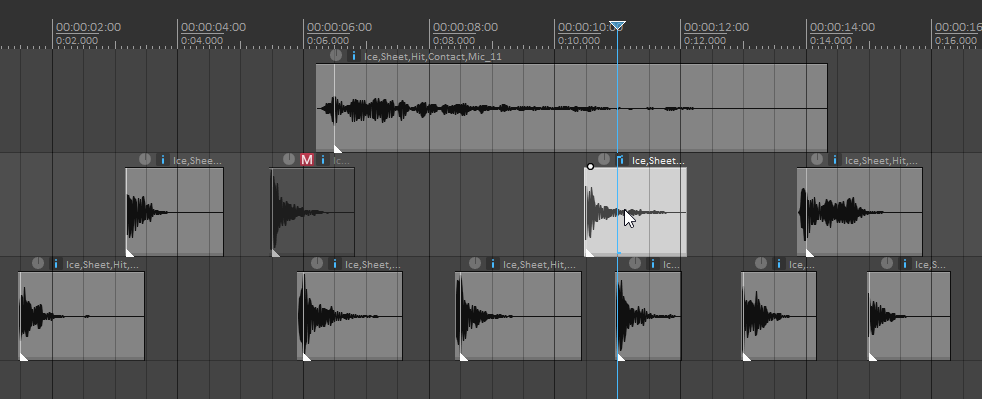The height and width of the screenshot is (399, 982).
Task: Click fade-in handle of the muted clip
Action: (x=275, y=252)
